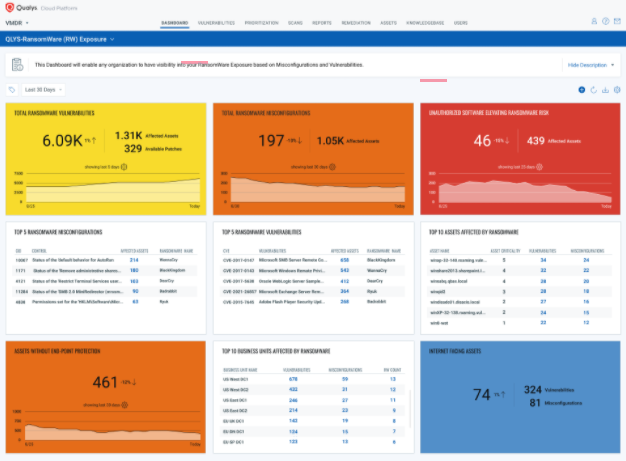The width and height of the screenshot is (626, 461).
Task: Download the dashboard using the export icon
Action: coord(605,90)
